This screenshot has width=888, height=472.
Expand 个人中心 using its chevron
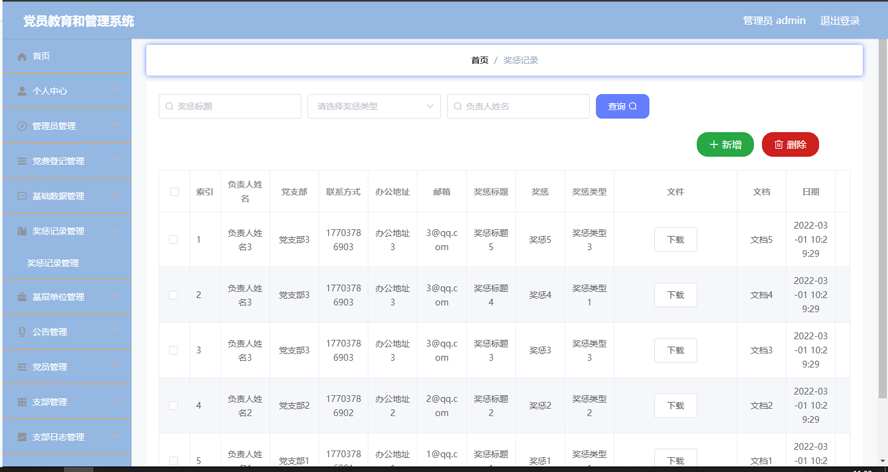click(116, 91)
